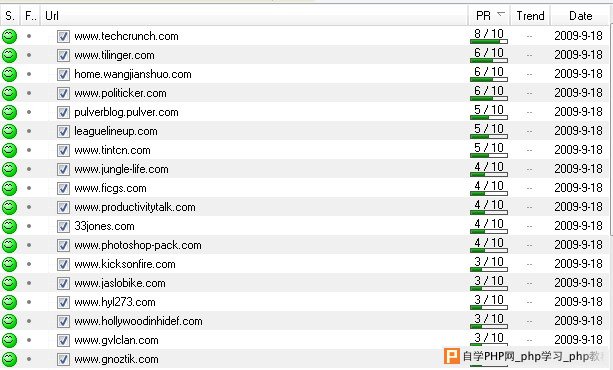Image resolution: width=613 pixels, height=370 pixels.
Task: Uncheck the www.jaslobike.com checkbox
Action: [63, 283]
